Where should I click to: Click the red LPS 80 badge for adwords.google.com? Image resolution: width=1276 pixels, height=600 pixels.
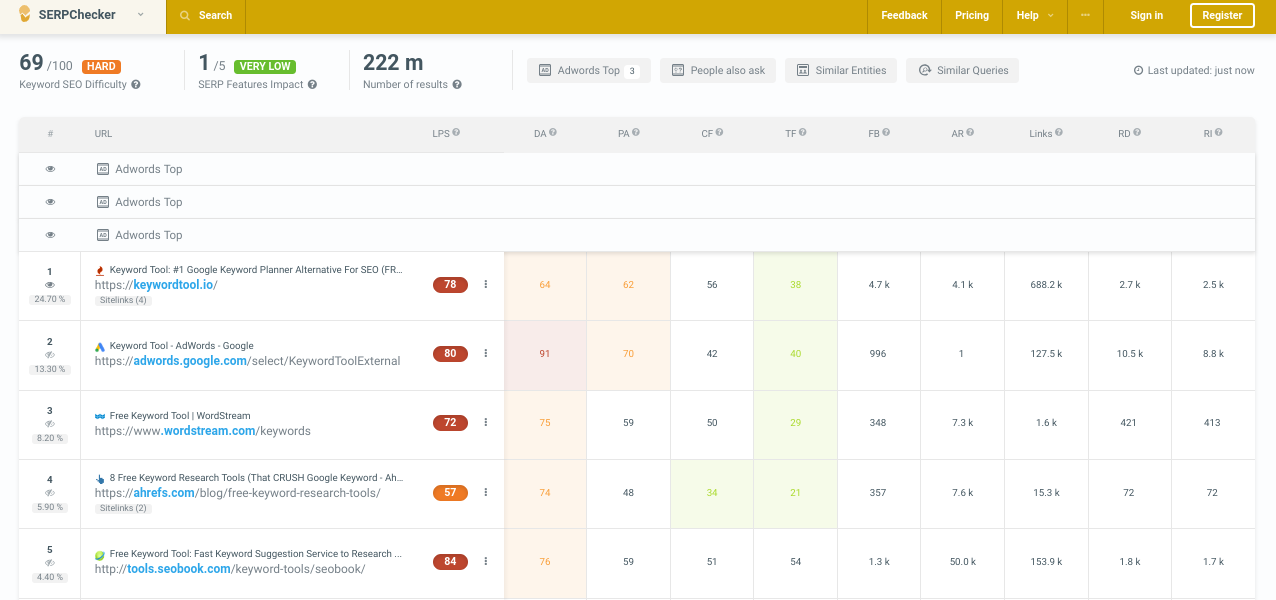click(450, 354)
